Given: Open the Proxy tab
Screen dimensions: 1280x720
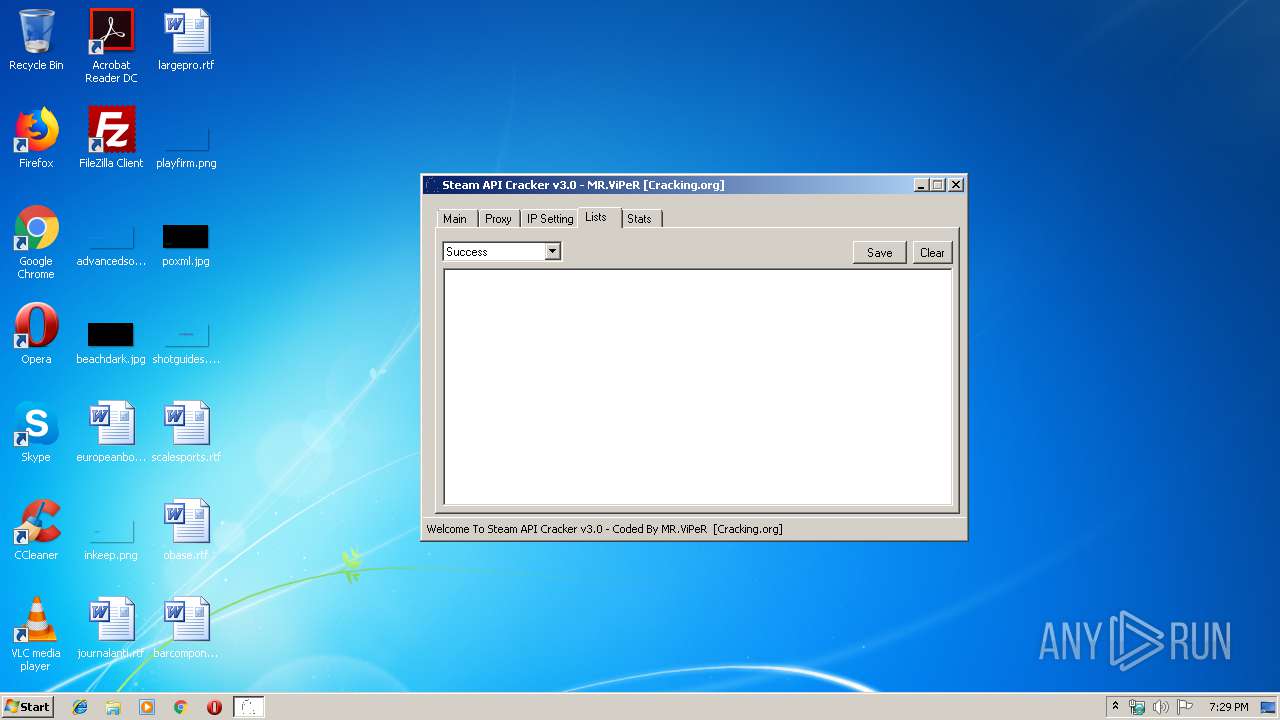Looking at the screenshot, I should click(x=498, y=219).
